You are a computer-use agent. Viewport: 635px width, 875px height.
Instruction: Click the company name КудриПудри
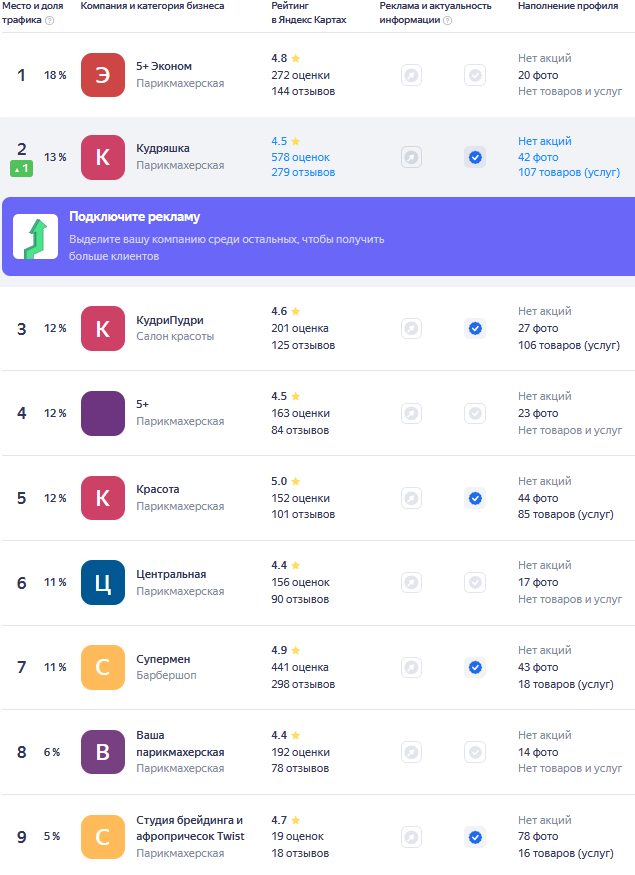click(170, 320)
